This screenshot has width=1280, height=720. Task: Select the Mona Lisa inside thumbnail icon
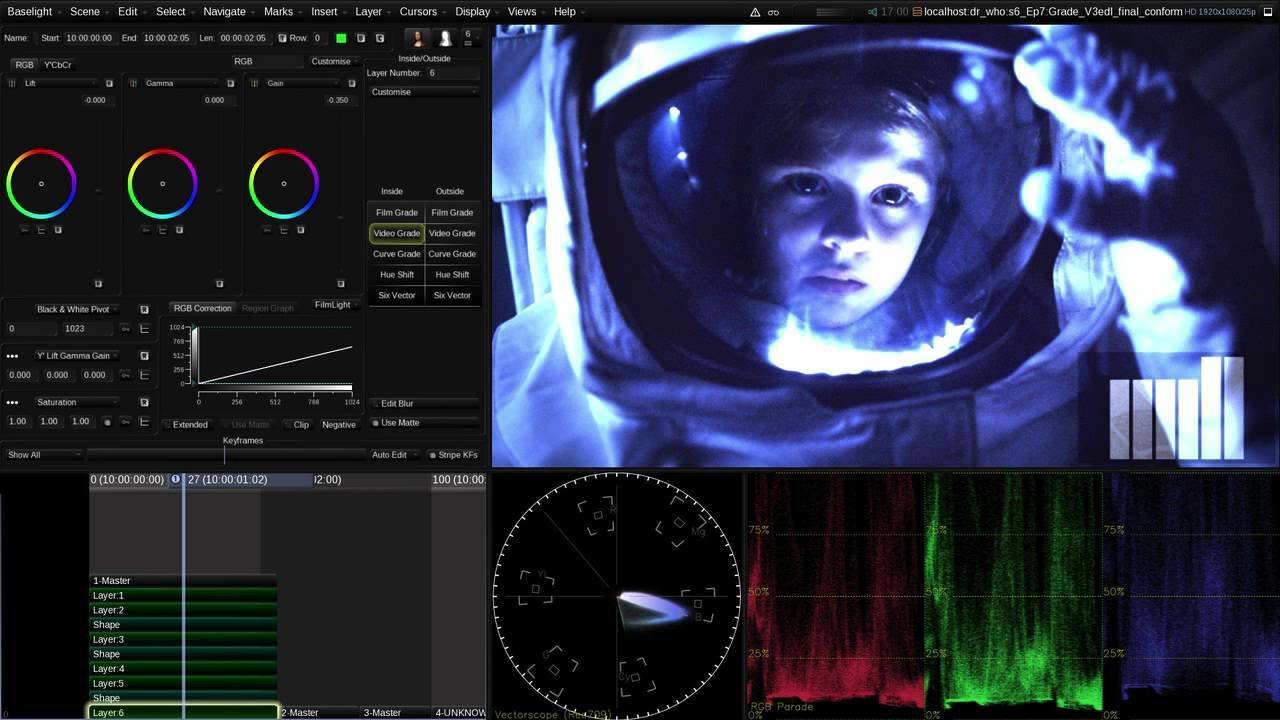point(418,38)
